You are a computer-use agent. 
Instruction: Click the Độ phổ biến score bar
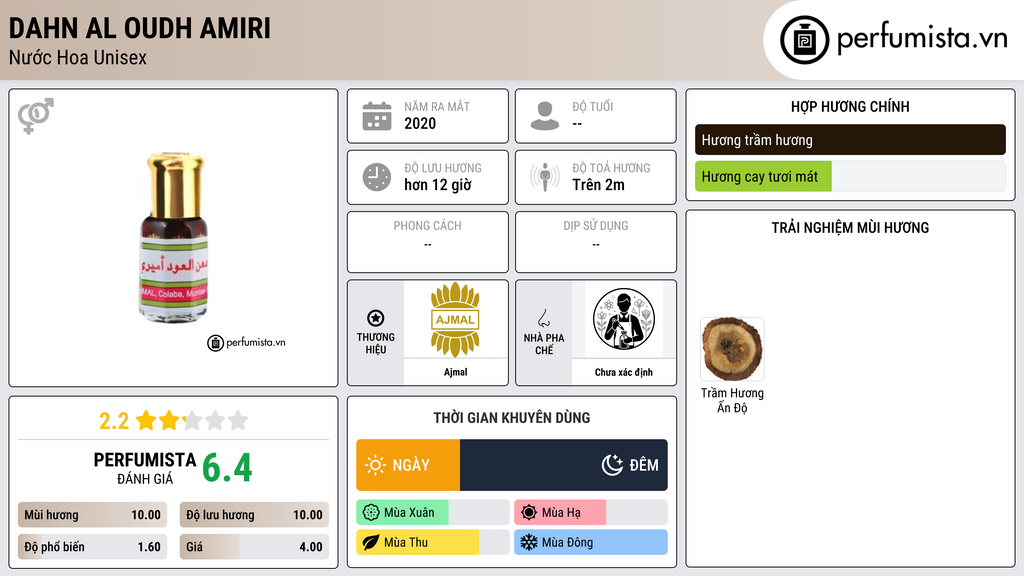pyautogui.click(x=92, y=547)
